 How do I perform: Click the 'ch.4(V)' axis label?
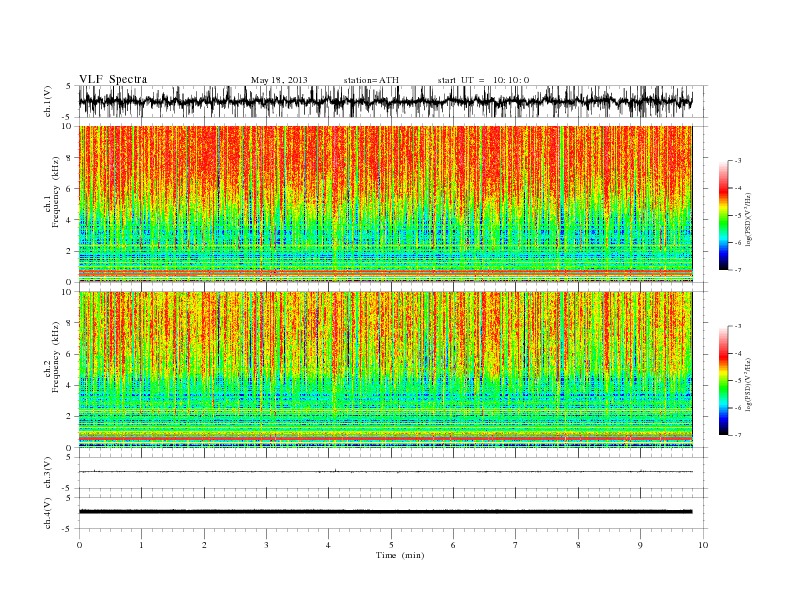pyautogui.click(x=48, y=513)
